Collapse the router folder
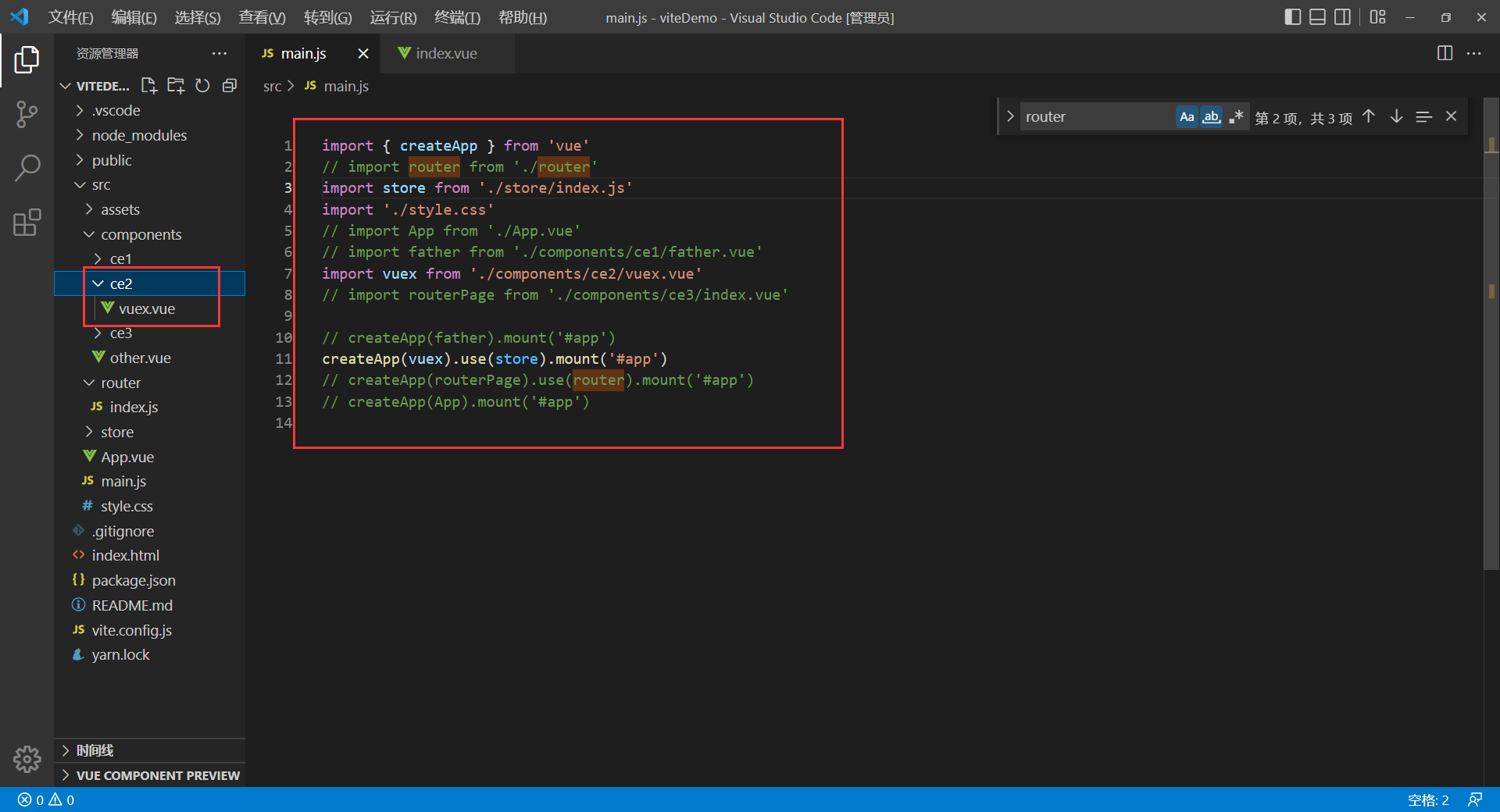The image size is (1500, 812). 150,383
